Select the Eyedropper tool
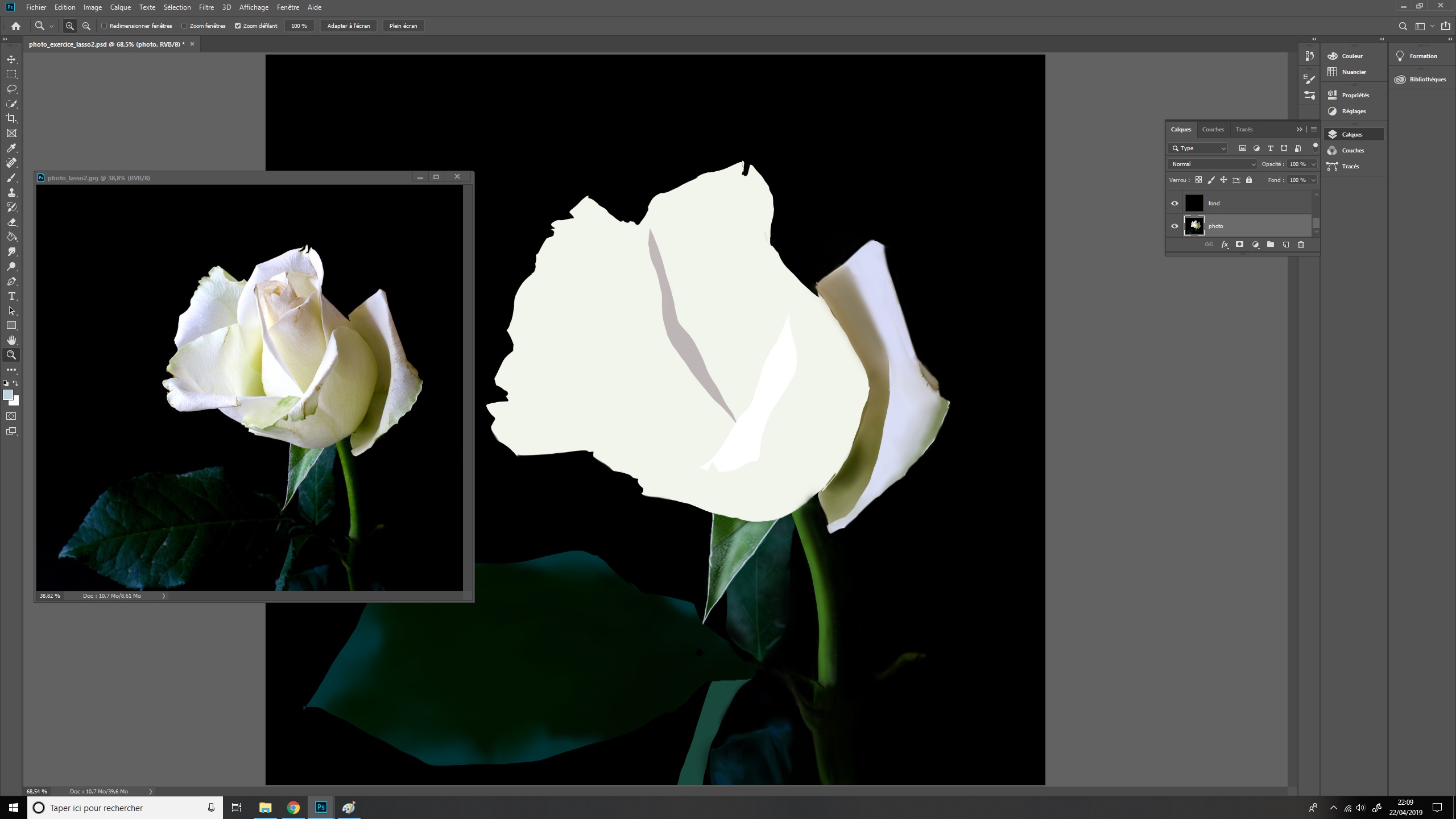1456x819 pixels. [11, 148]
